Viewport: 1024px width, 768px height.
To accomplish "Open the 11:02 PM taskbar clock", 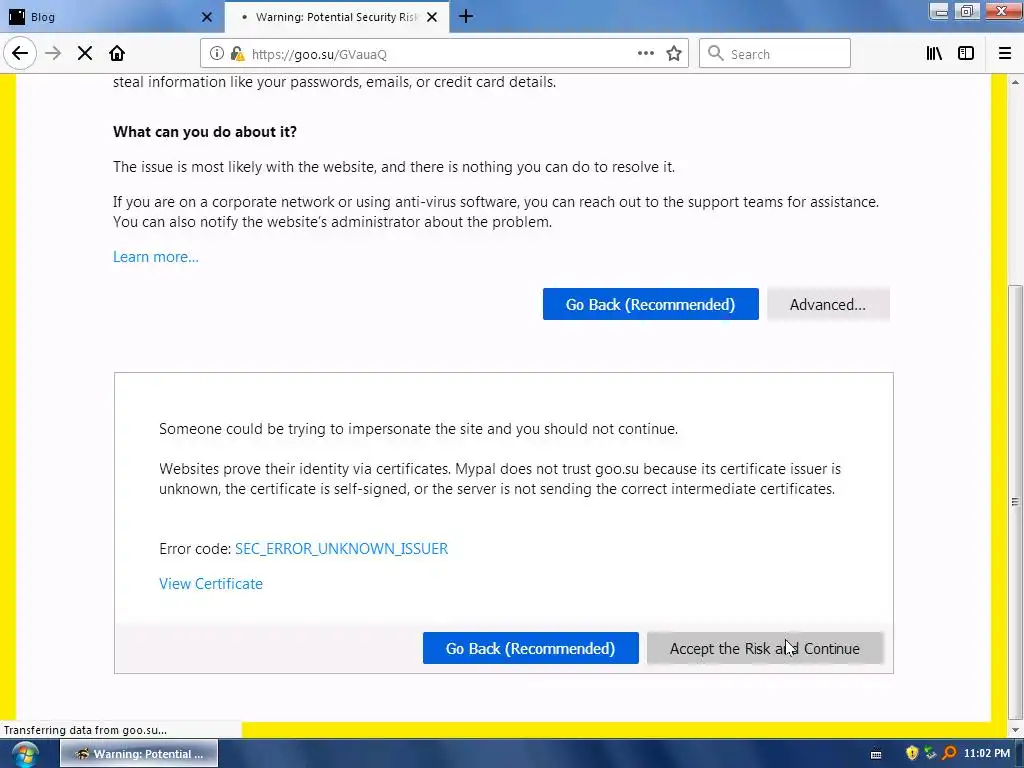I will 987,753.
